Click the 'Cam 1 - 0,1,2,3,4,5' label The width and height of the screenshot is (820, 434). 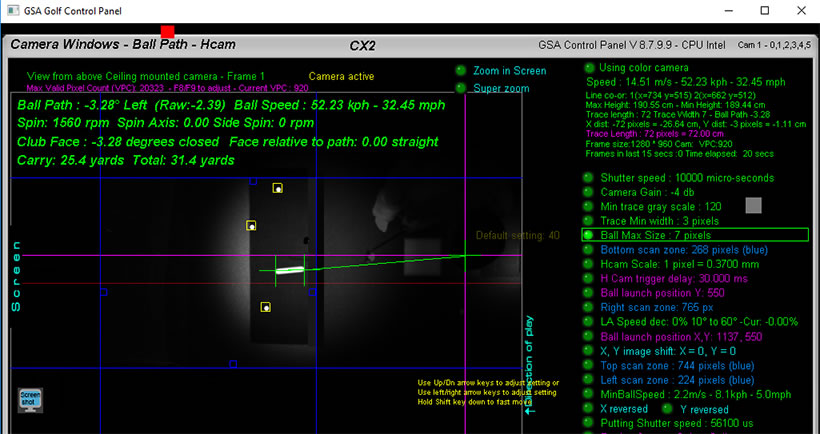pyautogui.click(x=776, y=45)
